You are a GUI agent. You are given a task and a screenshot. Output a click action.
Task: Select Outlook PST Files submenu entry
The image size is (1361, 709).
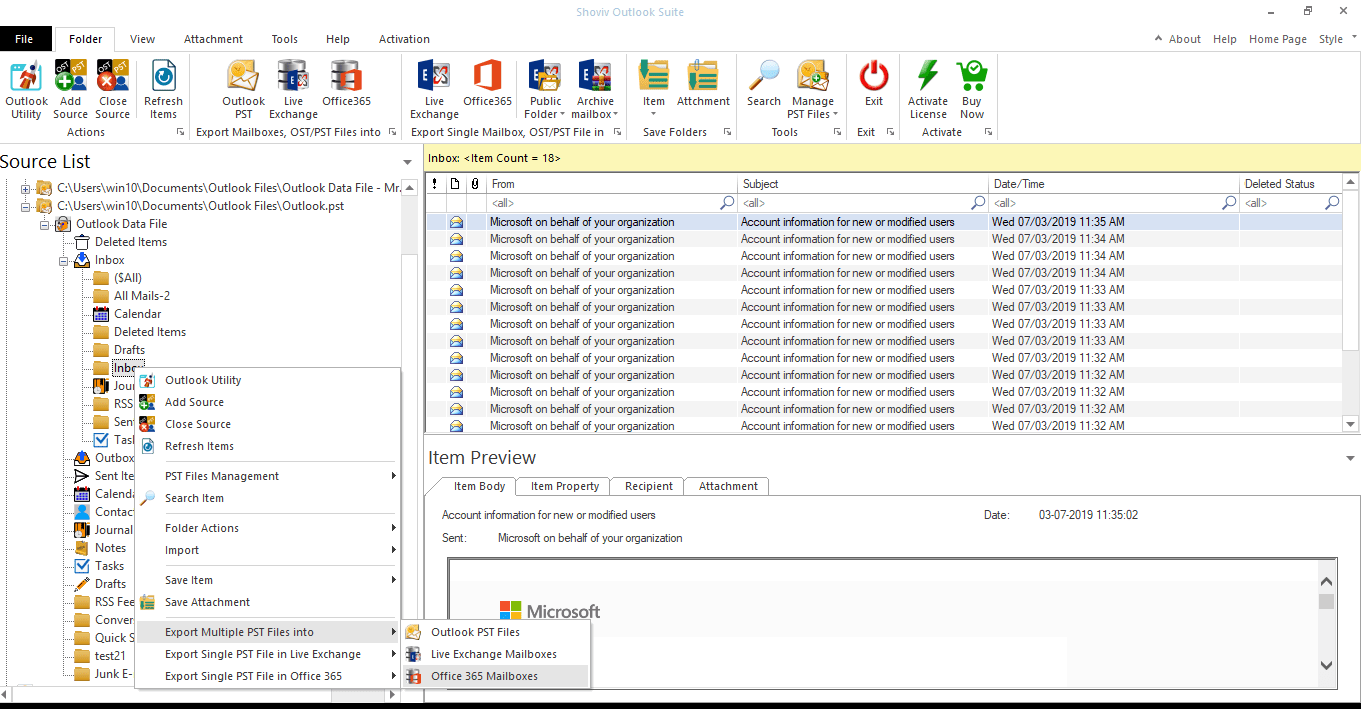(x=496, y=632)
